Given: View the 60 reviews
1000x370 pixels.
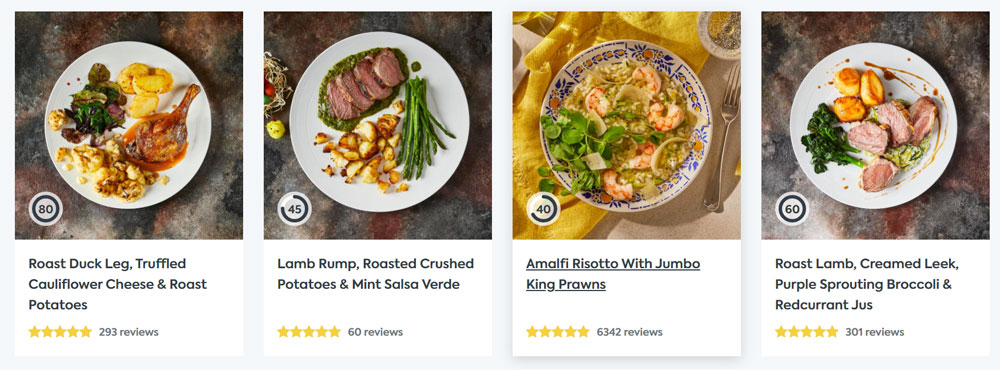Looking at the screenshot, I should [x=375, y=332].
